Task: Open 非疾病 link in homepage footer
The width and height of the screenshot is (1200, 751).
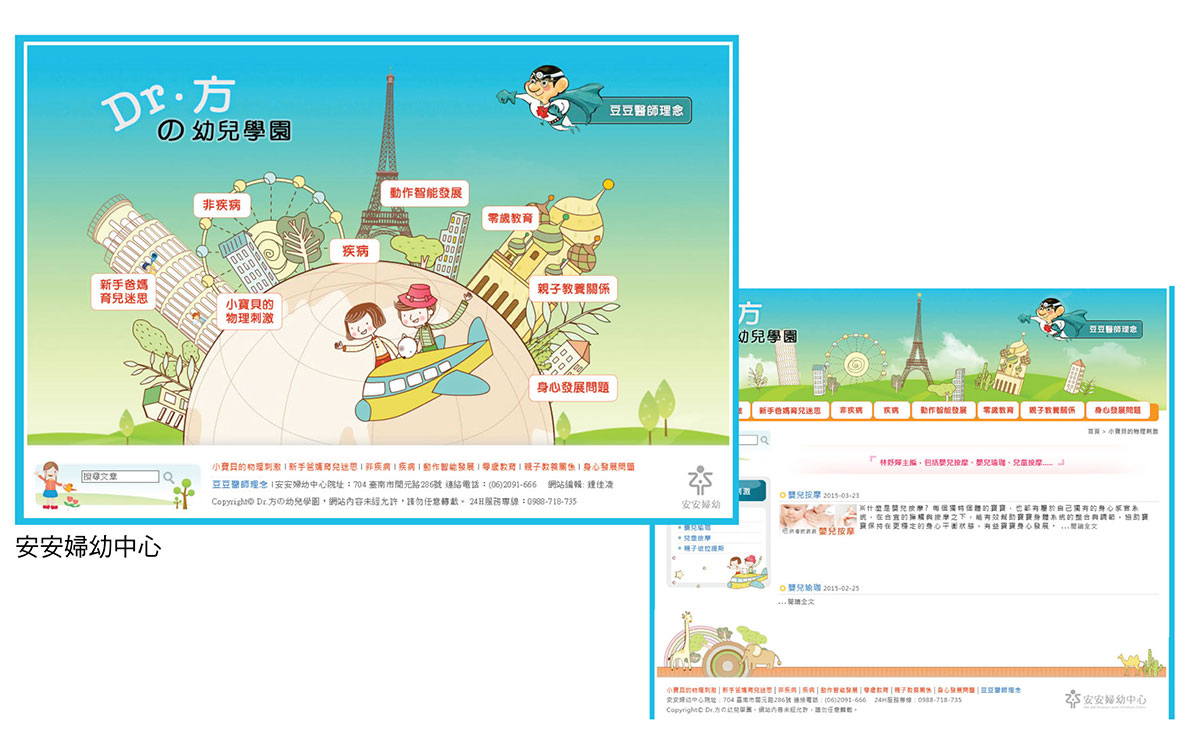Action: pyautogui.click(x=378, y=467)
